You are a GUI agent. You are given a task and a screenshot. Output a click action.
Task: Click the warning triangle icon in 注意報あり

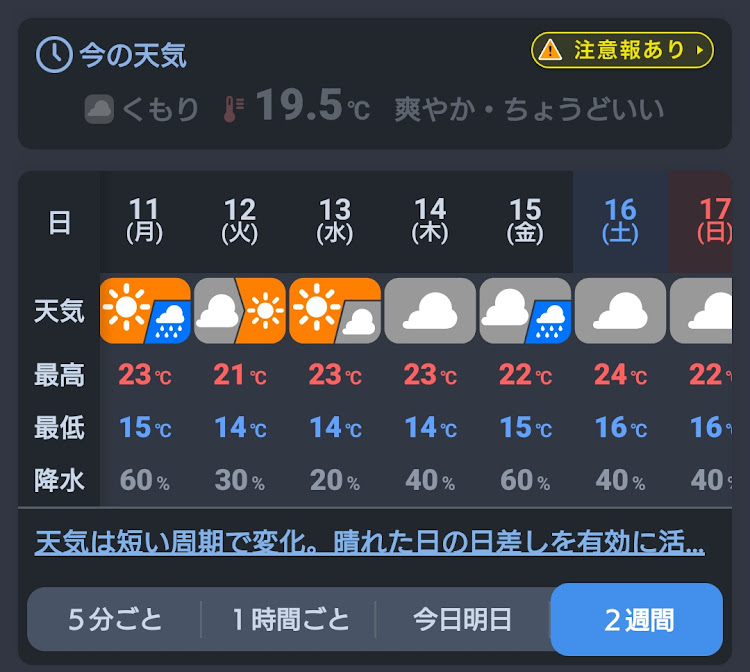pos(550,50)
